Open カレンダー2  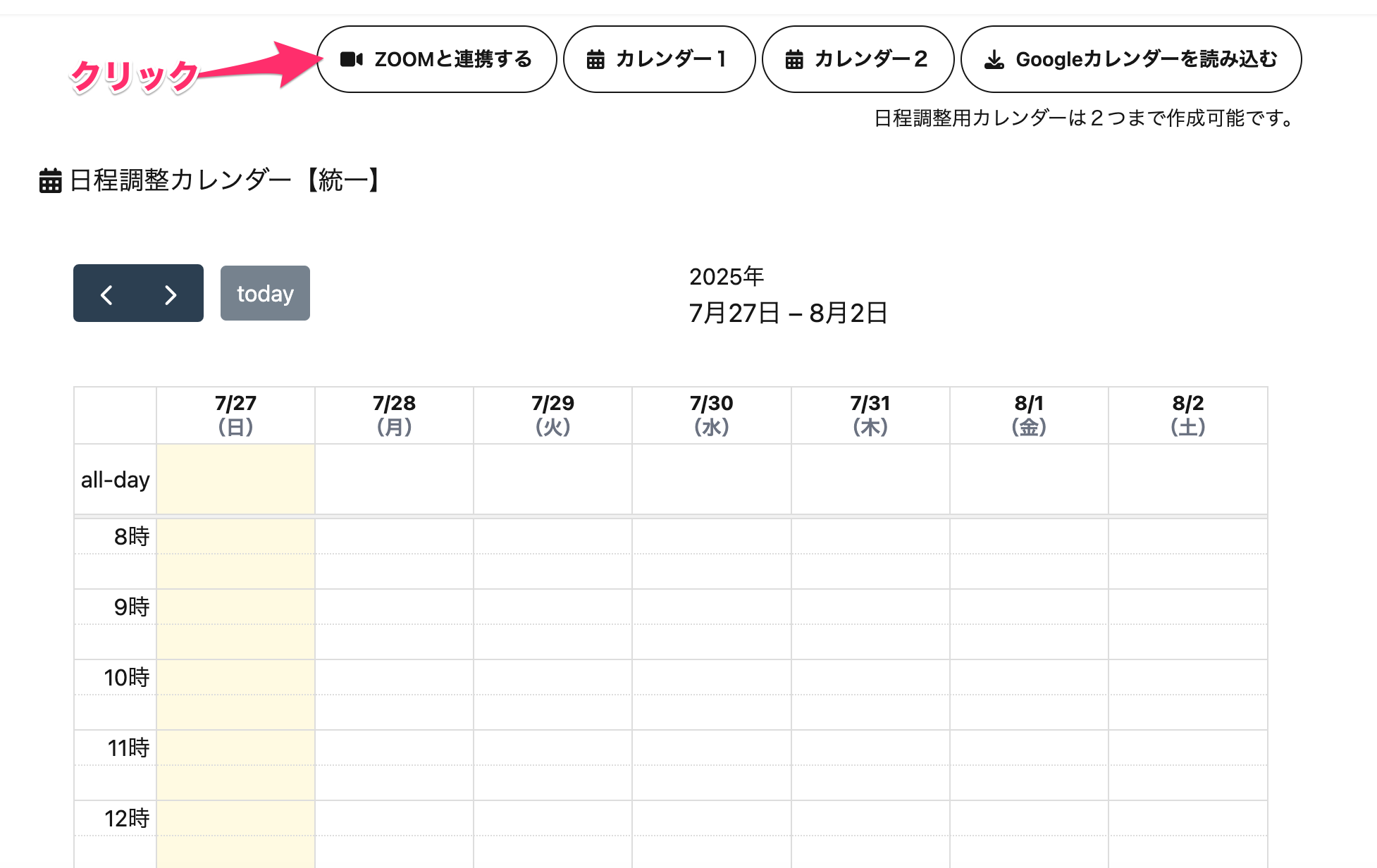pyautogui.click(x=858, y=59)
